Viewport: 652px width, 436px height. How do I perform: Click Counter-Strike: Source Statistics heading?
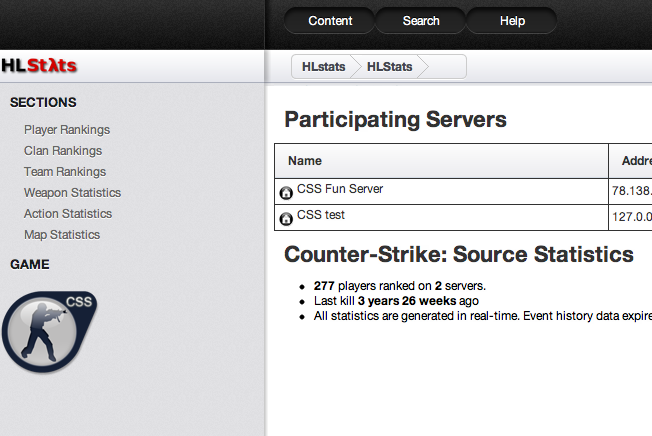click(x=459, y=254)
